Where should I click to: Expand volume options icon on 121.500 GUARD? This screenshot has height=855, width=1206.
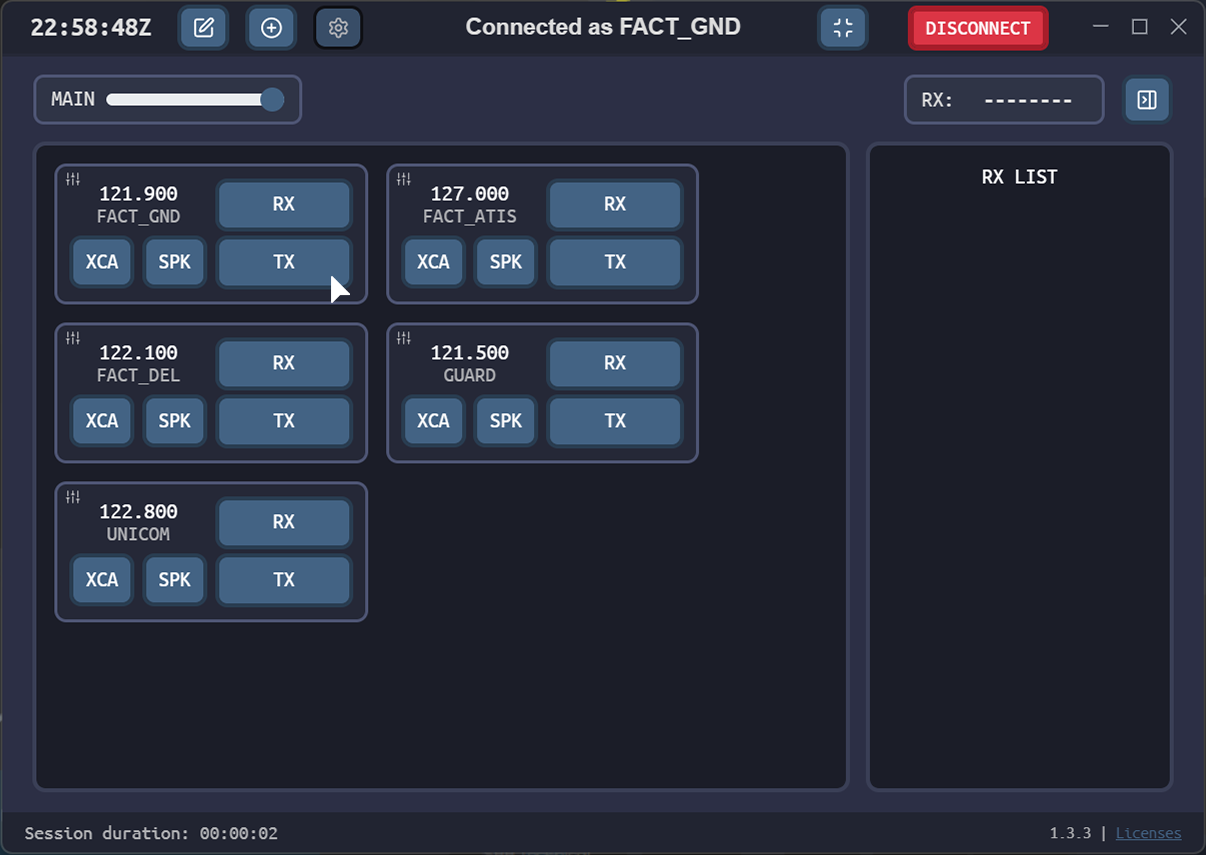404,338
